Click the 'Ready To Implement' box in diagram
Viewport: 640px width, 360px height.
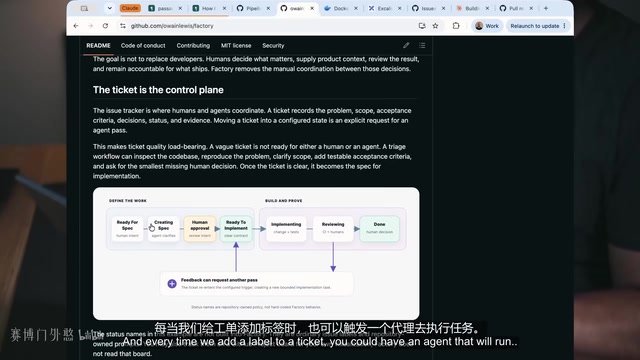pyautogui.click(x=236, y=229)
